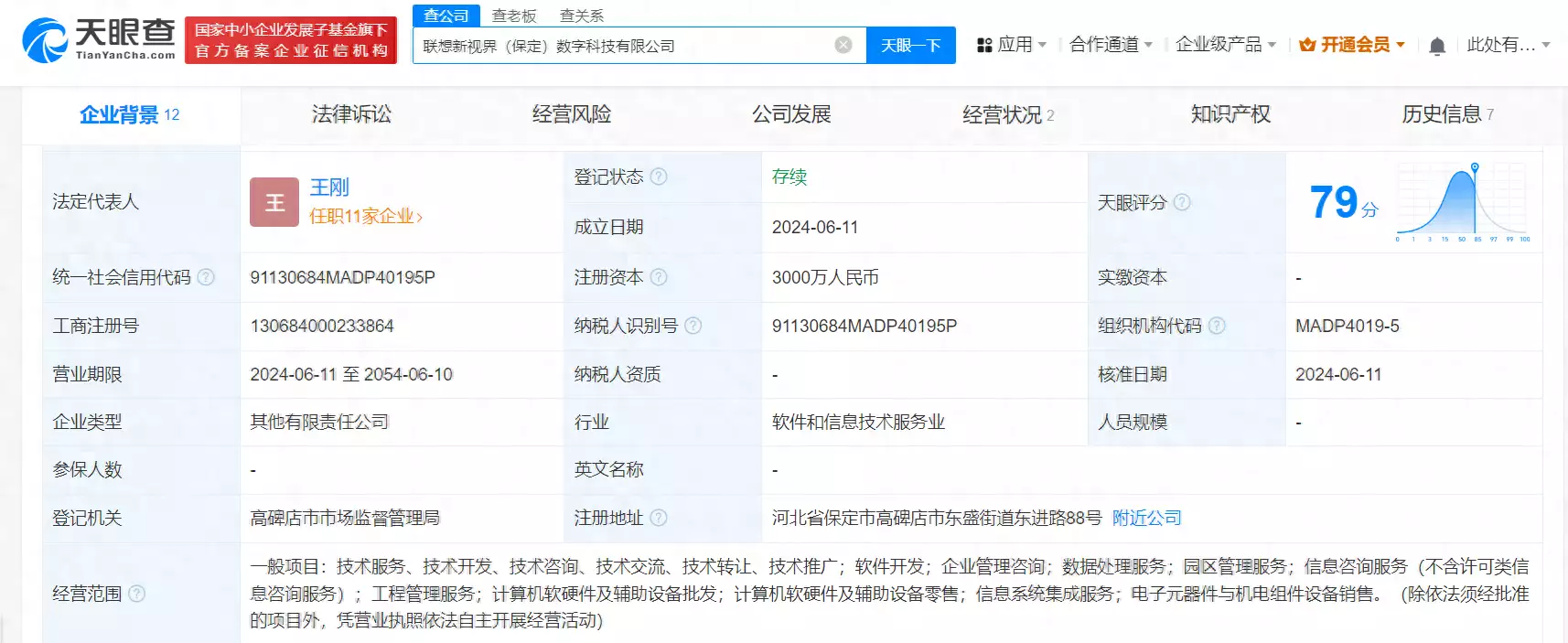
Task: Click the 天眼一下 search button
Action: (x=910, y=45)
